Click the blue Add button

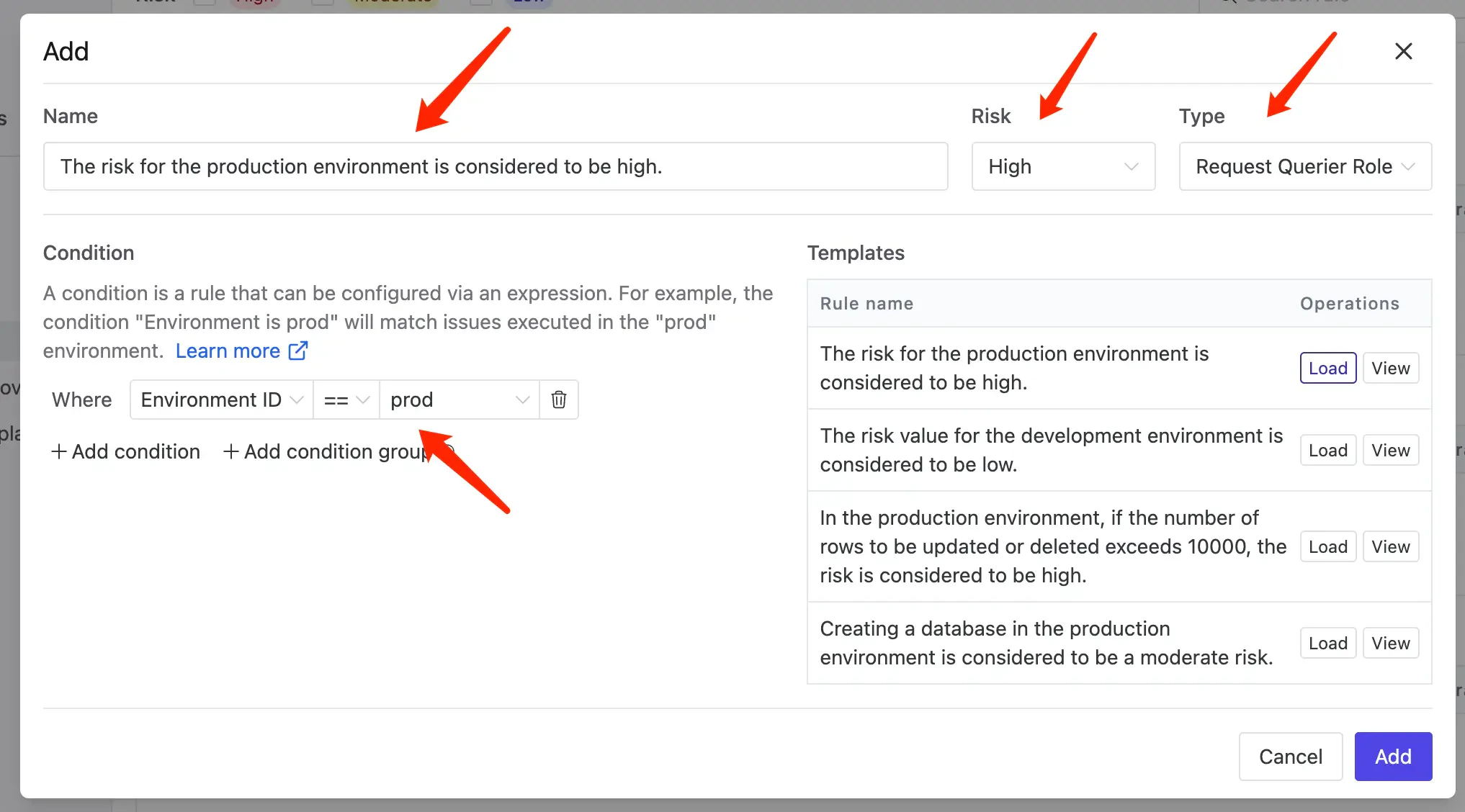tap(1392, 757)
